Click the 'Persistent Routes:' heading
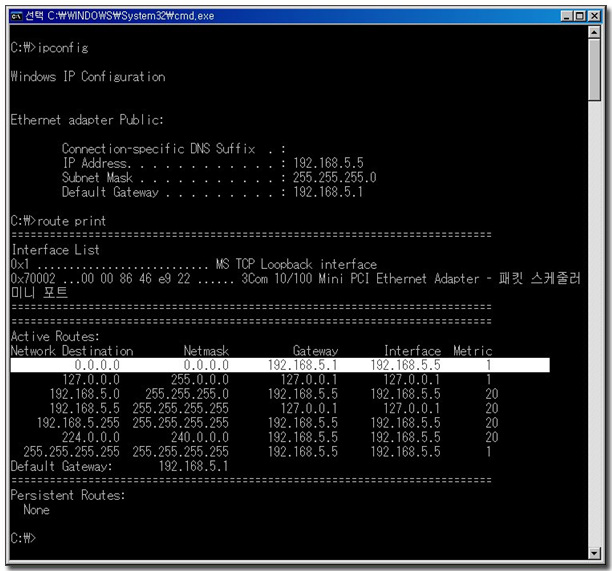Image resolution: width=612 pixels, height=571 pixels. pos(68,495)
